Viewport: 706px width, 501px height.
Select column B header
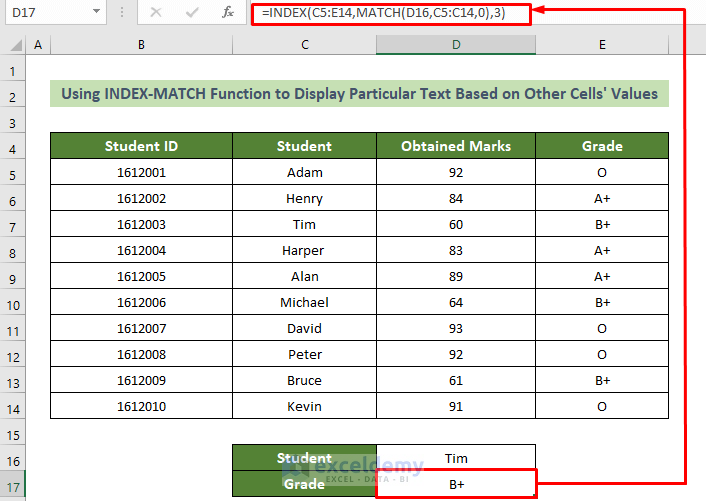pyautogui.click(x=141, y=45)
